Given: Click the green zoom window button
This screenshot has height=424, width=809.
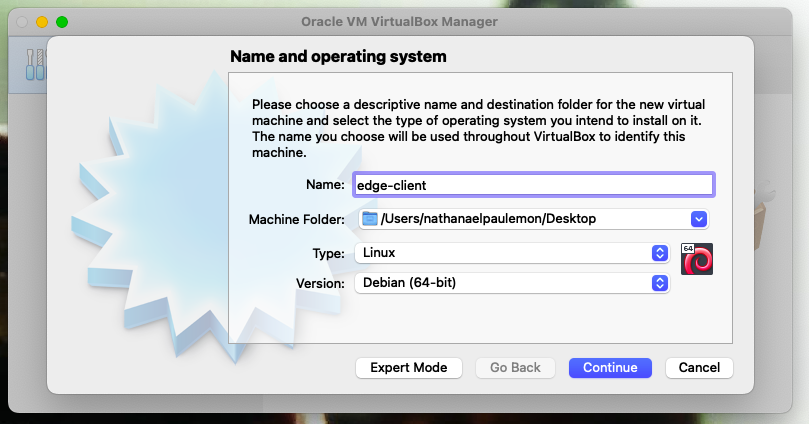Looking at the screenshot, I should (62, 22).
